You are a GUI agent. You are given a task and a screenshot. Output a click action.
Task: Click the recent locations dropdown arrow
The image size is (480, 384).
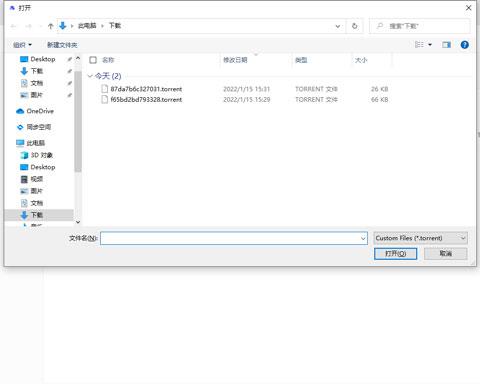(40, 26)
